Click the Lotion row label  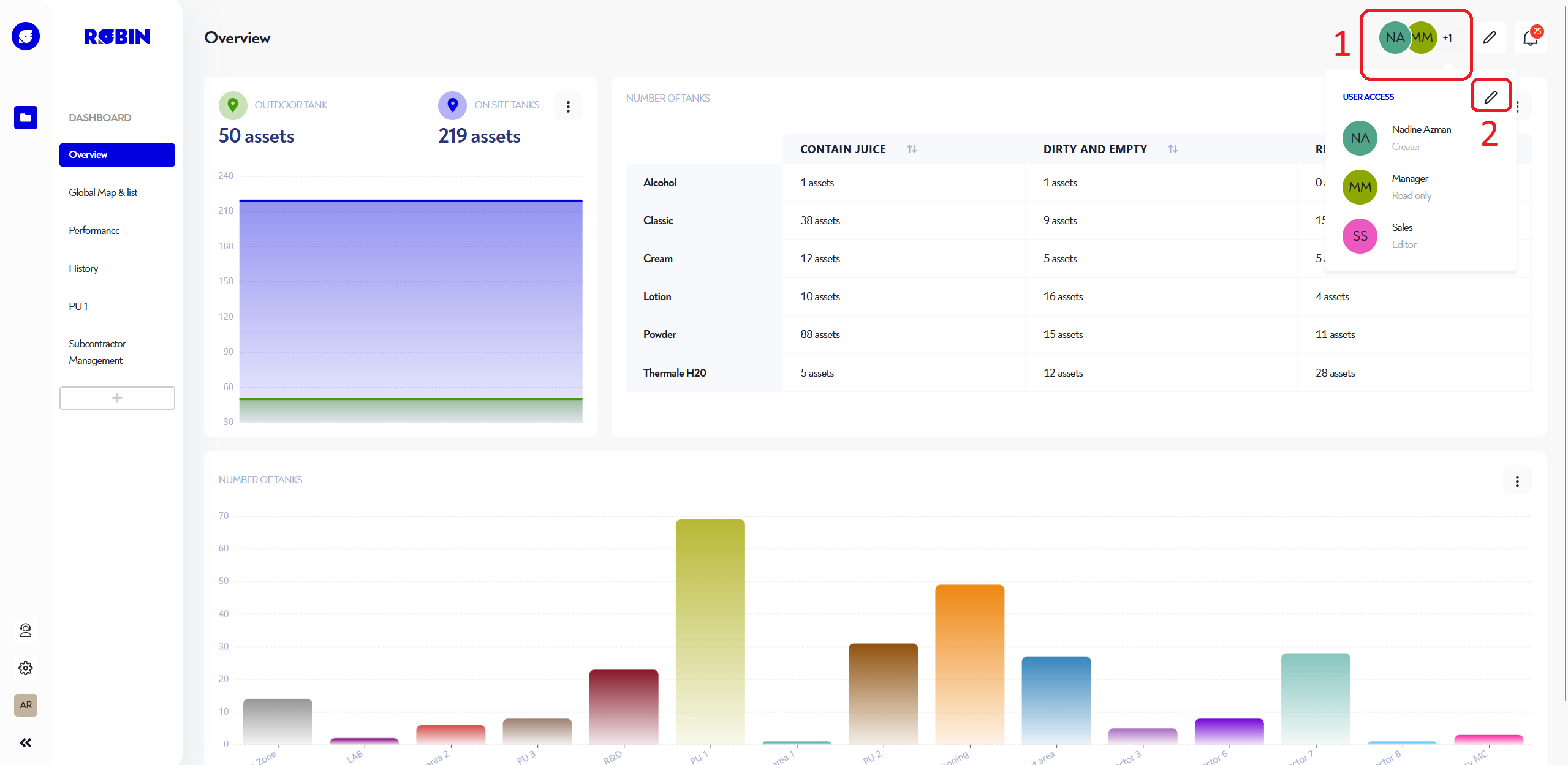(x=657, y=296)
